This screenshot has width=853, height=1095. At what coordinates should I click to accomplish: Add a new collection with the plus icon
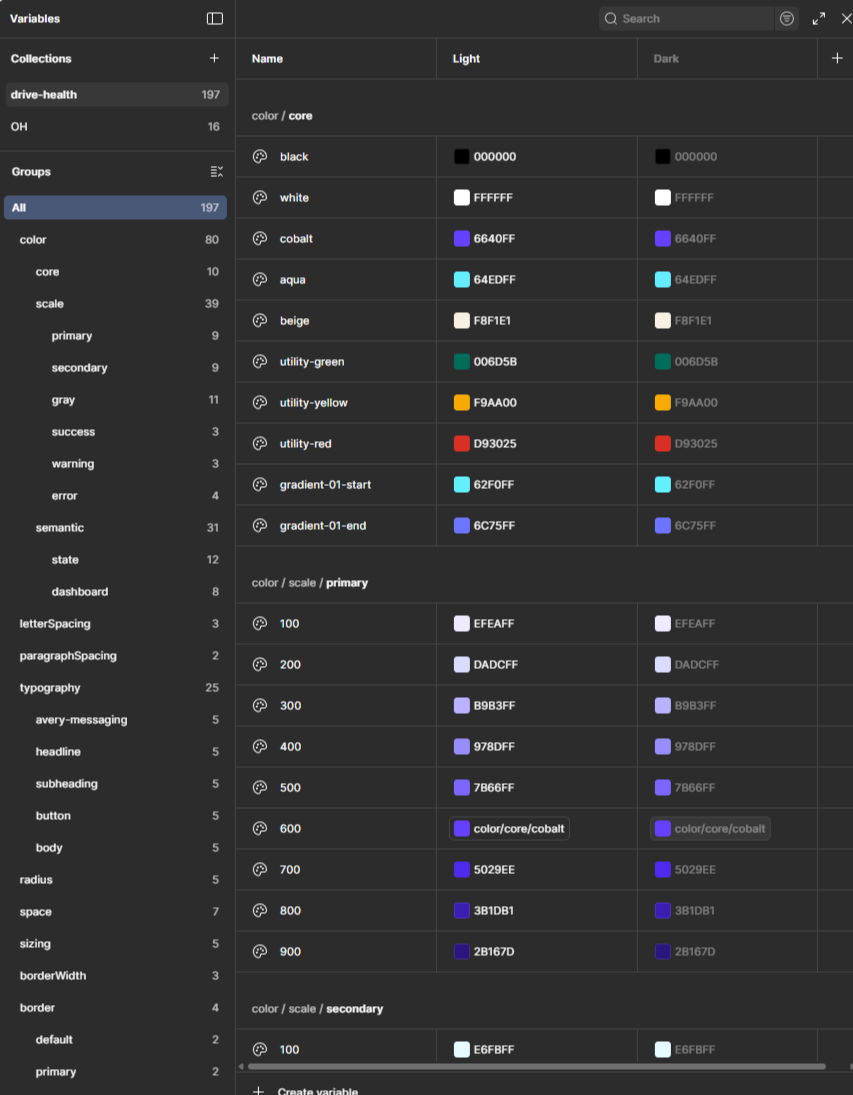(x=213, y=58)
